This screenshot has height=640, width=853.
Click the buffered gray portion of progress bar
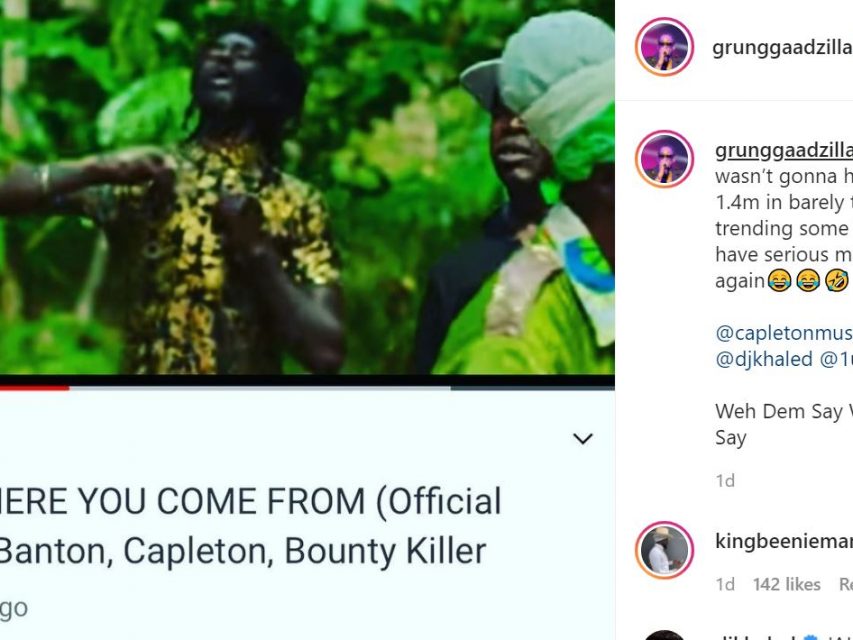pos(260,388)
